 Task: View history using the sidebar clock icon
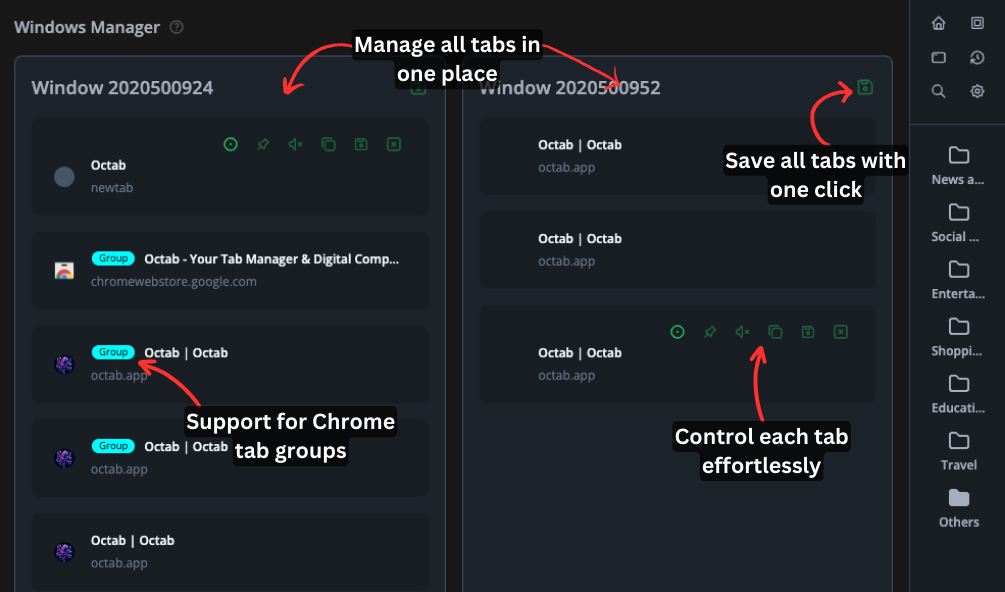(x=976, y=57)
